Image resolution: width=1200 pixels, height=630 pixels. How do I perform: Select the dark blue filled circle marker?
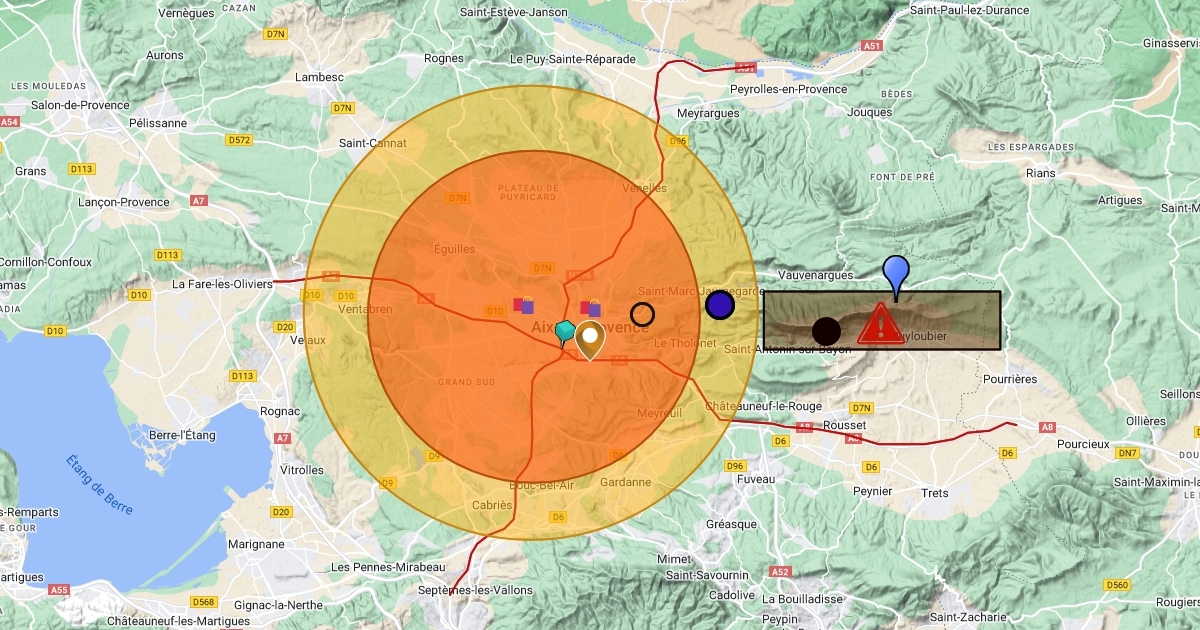(720, 304)
